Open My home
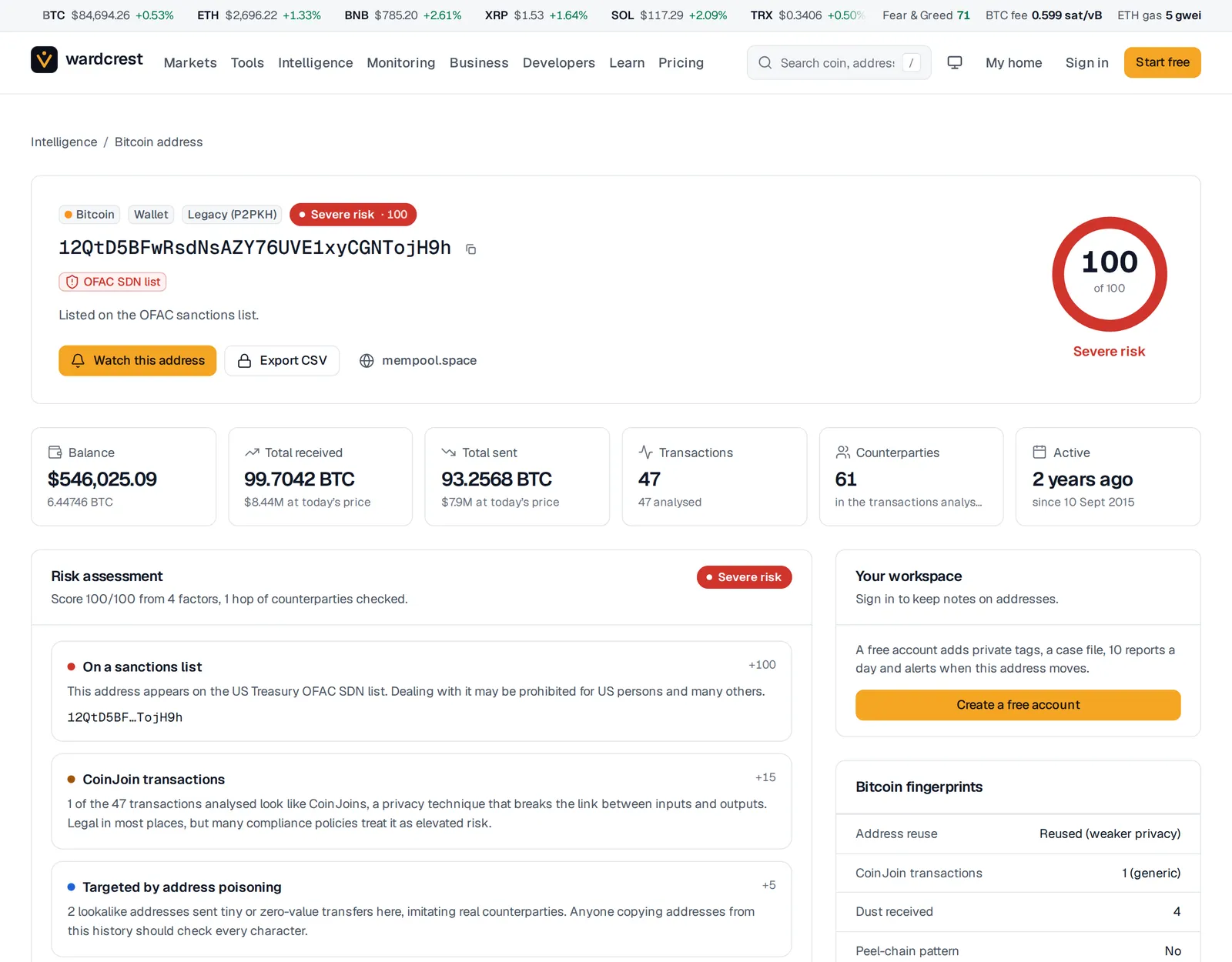 (x=1013, y=63)
